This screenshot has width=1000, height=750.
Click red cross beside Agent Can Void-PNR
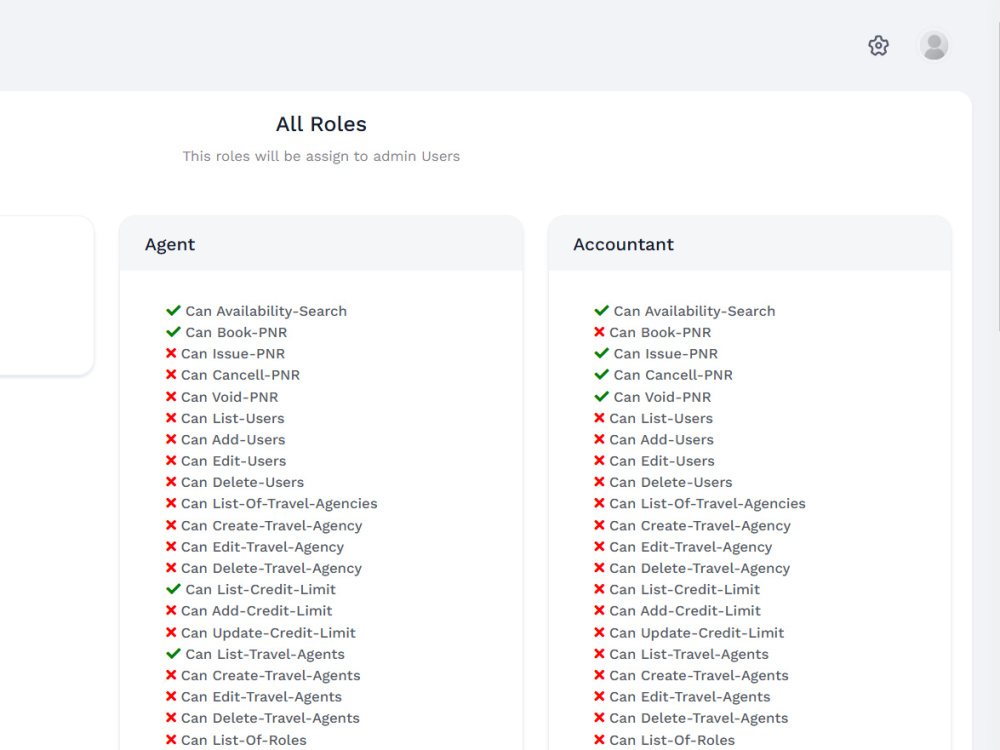click(x=171, y=397)
